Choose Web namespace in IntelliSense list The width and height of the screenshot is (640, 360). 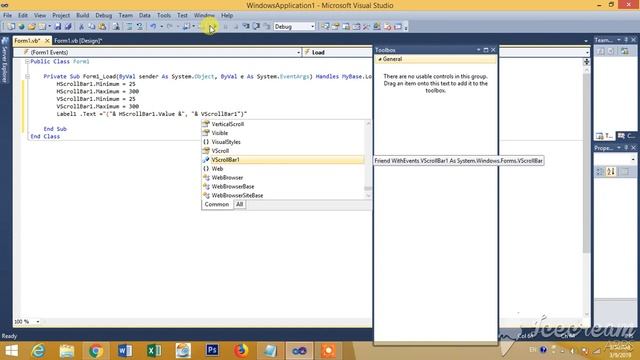click(283, 169)
